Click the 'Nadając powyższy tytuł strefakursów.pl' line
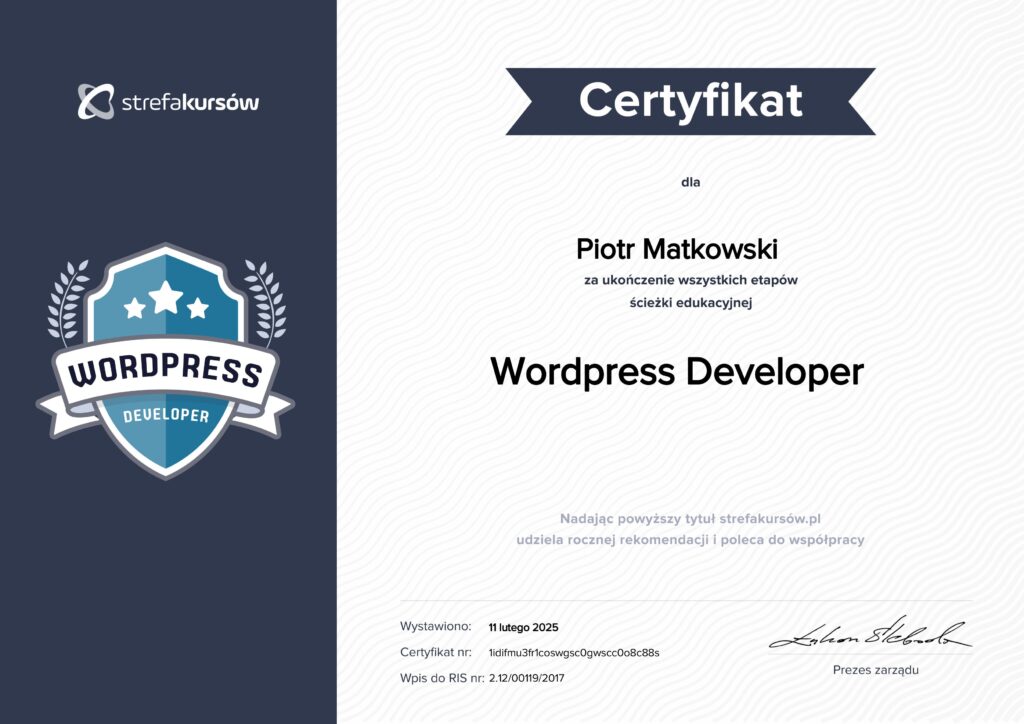Image resolution: width=1024 pixels, height=724 pixels. [x=690, y=518]
